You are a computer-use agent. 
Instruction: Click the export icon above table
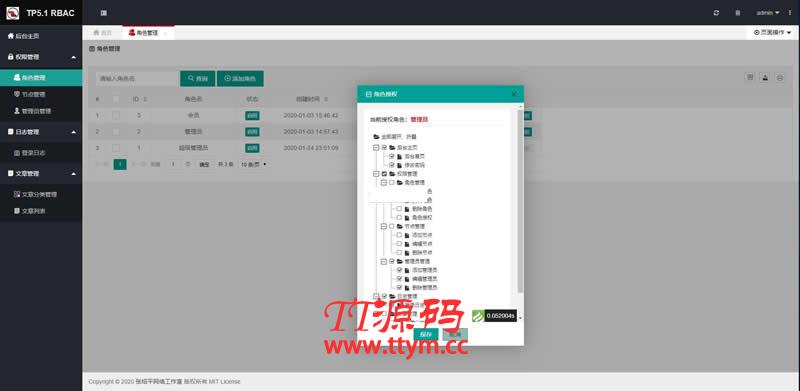point(765,78)
